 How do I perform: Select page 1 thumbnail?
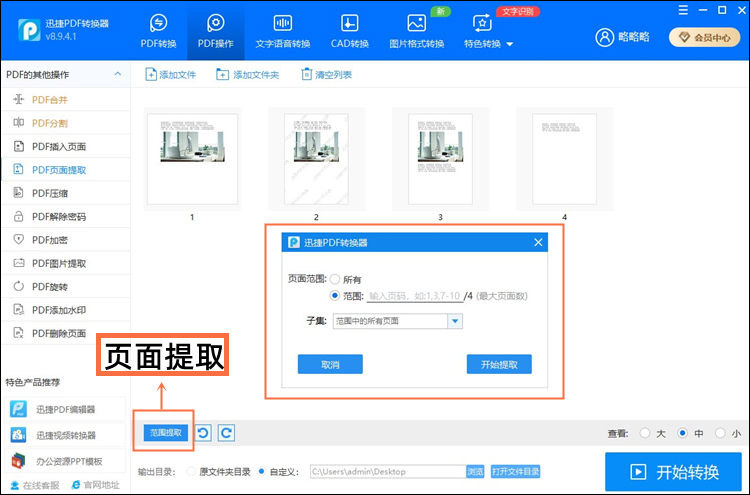[192, 159]
